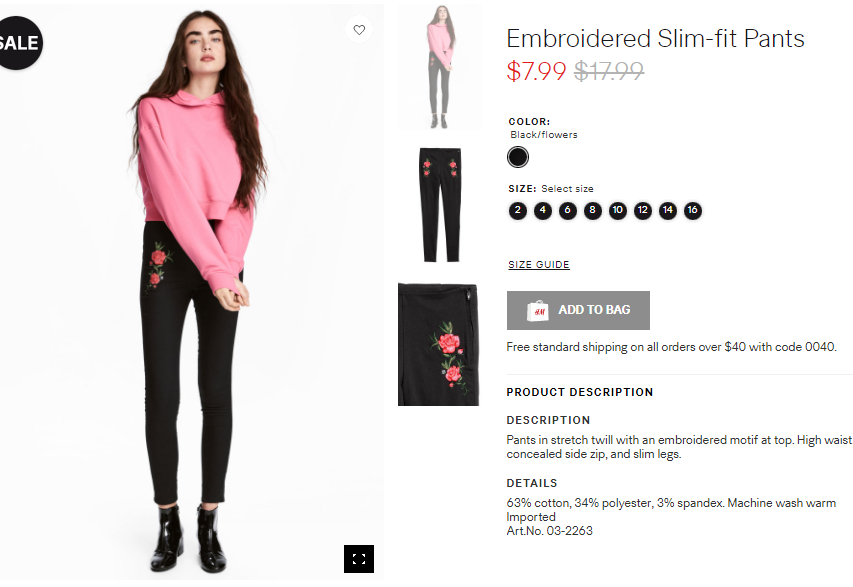Viewport: 853px width, 587px height.
Task: Click the Product Description heading
Action: click(579, 392)
